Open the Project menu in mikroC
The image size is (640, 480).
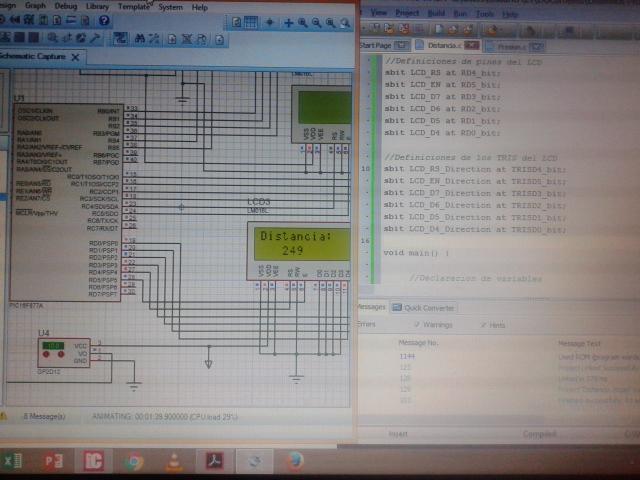407,13
